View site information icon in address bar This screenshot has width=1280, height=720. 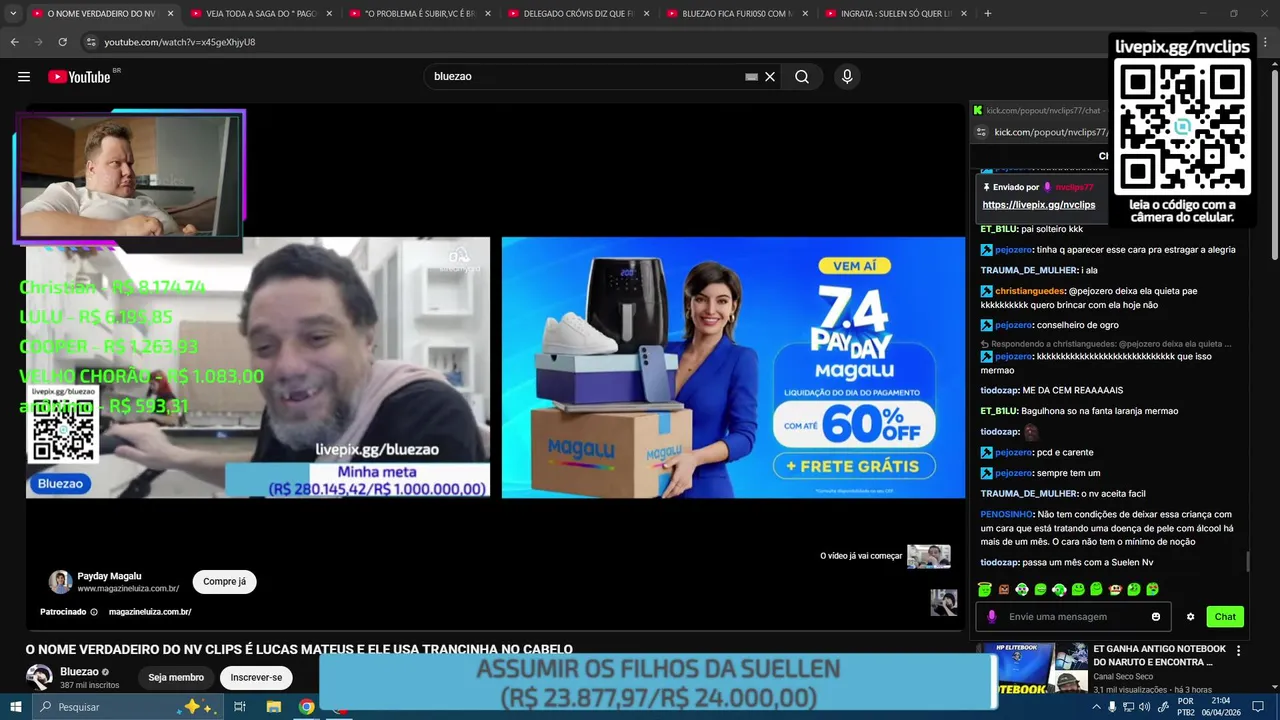[91, 42]
